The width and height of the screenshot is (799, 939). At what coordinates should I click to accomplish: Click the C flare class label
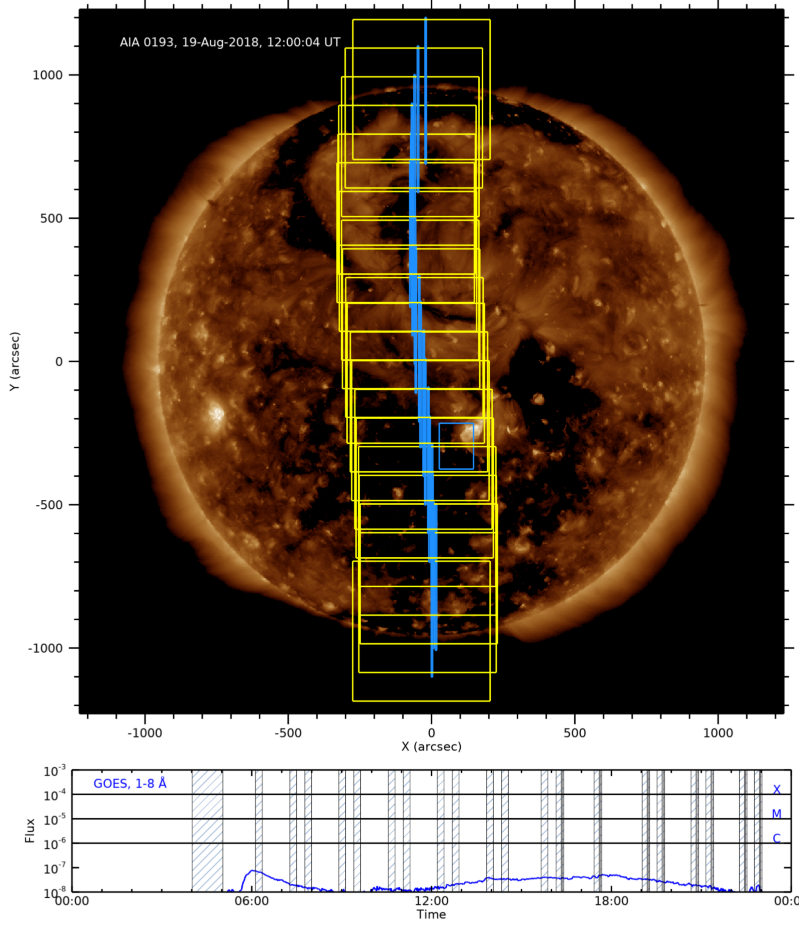[x=776, y=838]
